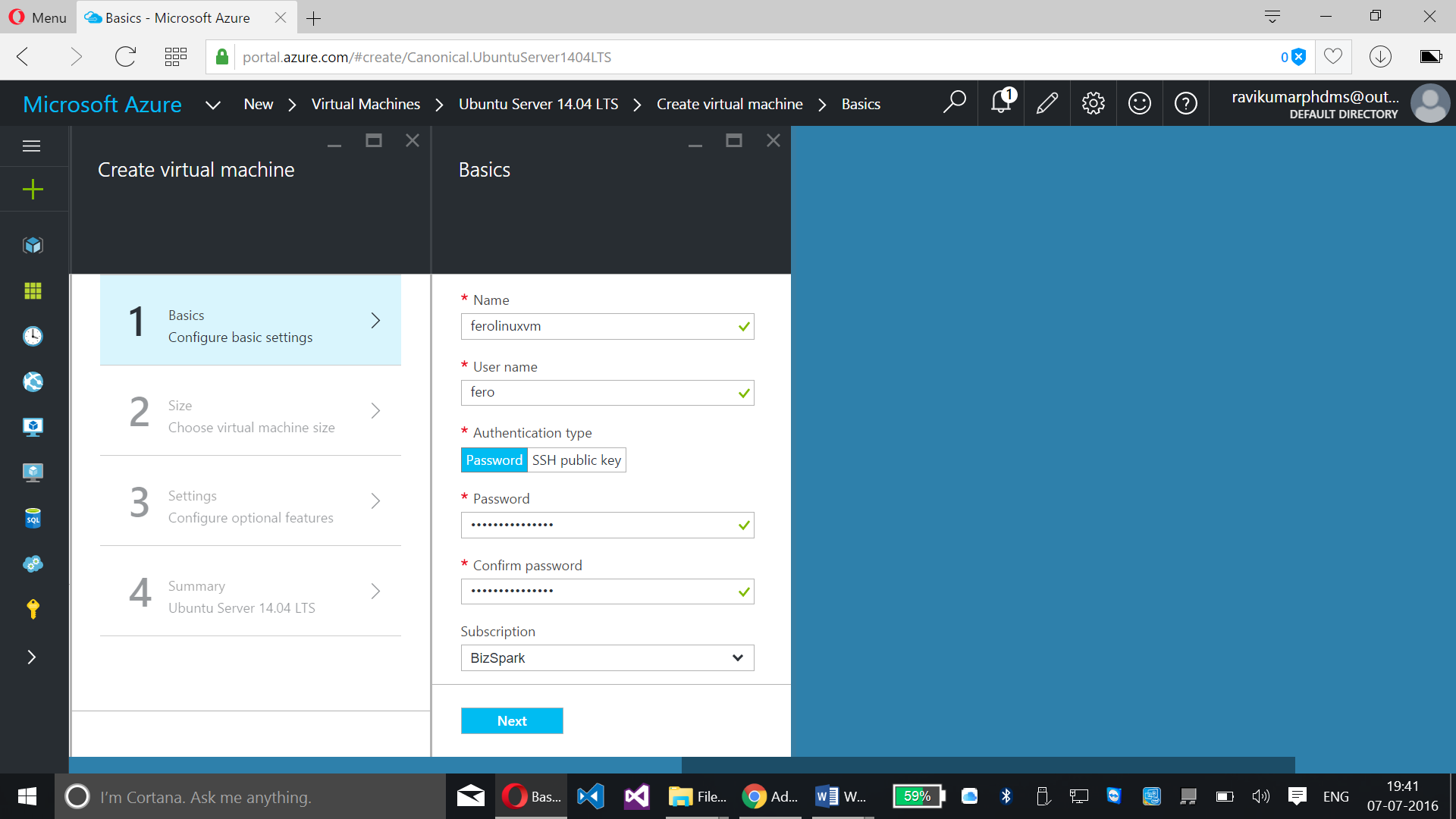
Task: Click the bookmark heart icon
Action: 1332,57
